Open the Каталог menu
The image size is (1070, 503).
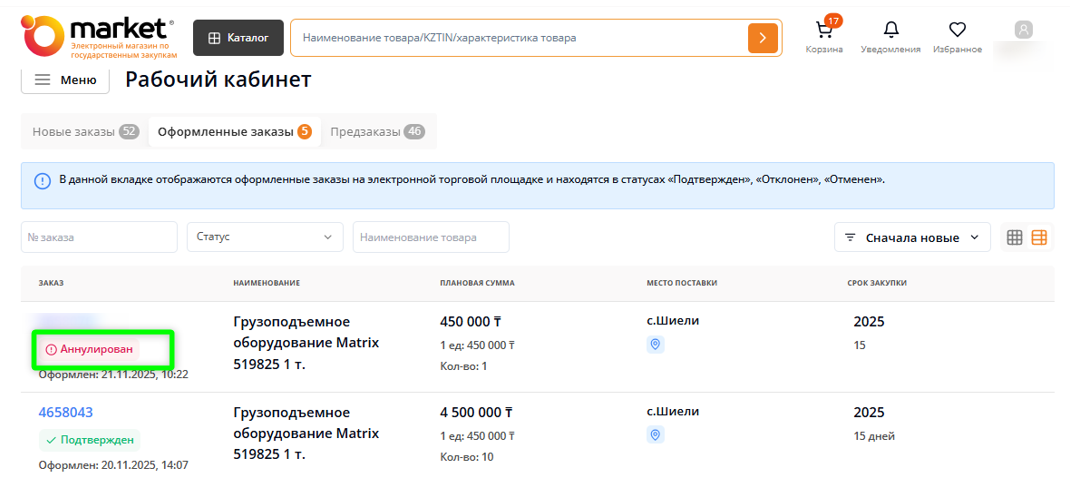pos(238,38)
